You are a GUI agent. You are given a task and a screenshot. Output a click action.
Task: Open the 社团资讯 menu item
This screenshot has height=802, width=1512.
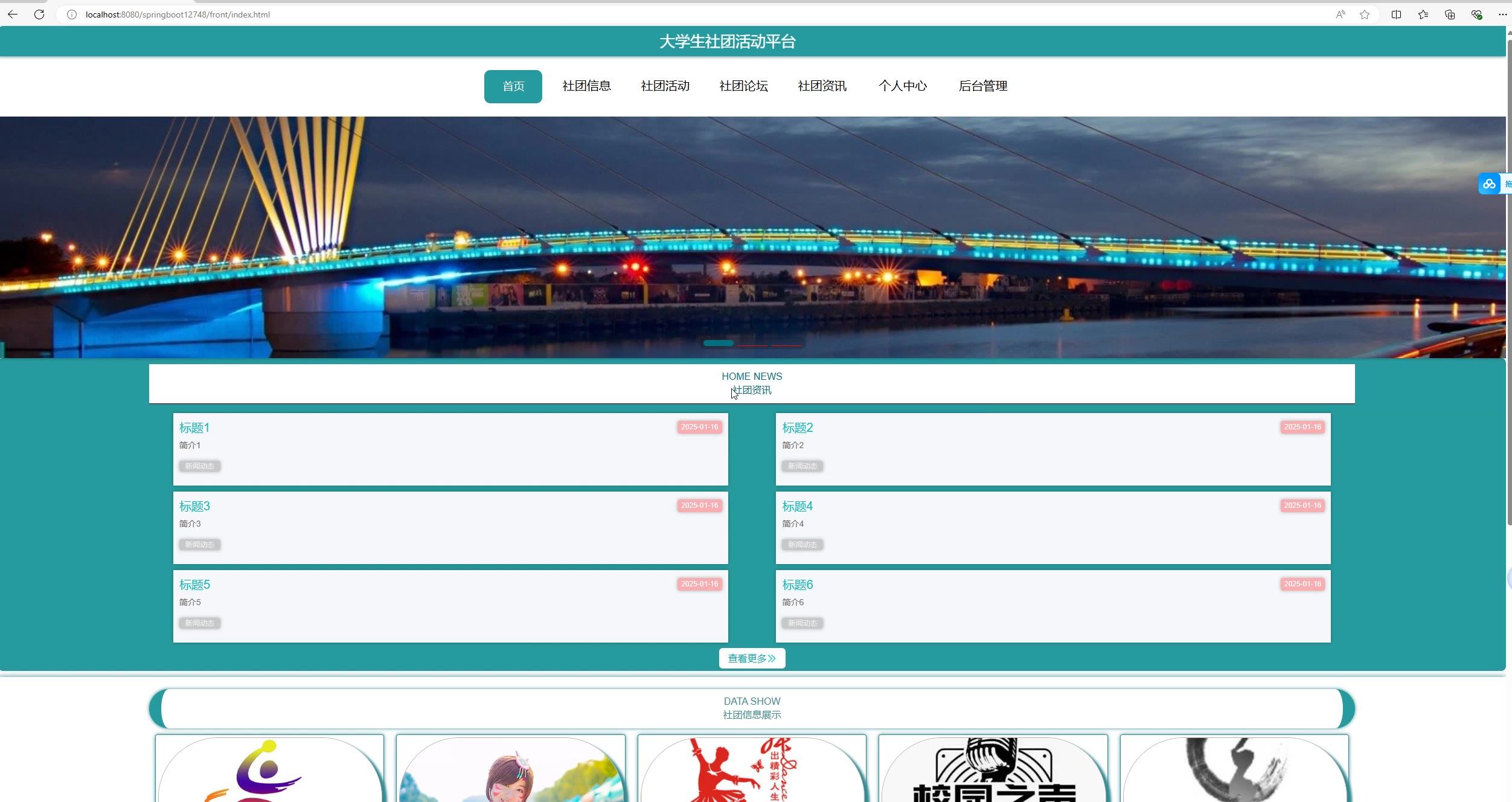[822, 86]
